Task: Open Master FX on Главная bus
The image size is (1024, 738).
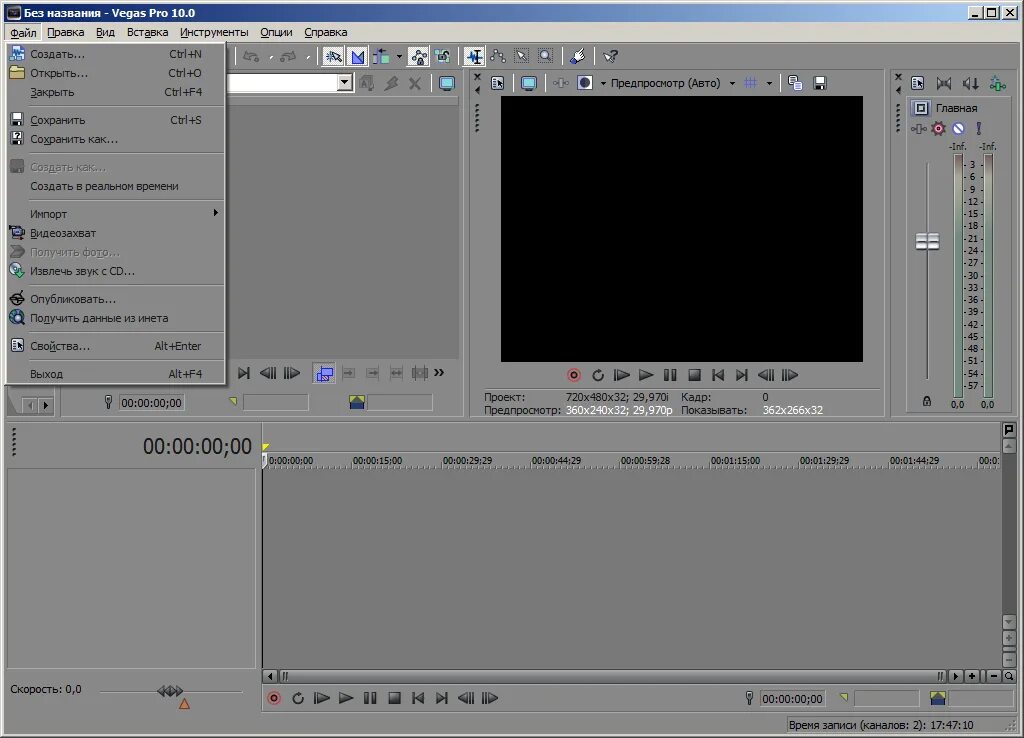Action: click(x=919, y=129)
